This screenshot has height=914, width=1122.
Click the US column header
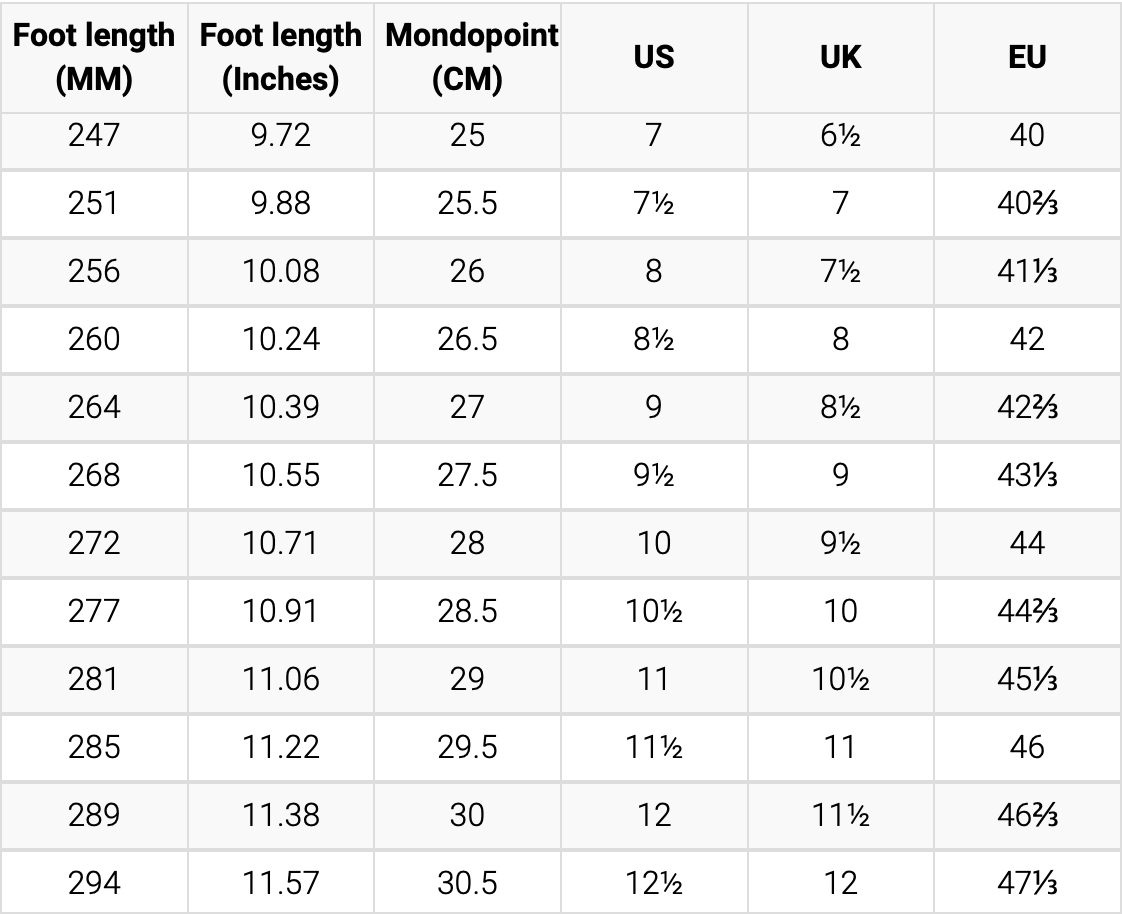[x=654, y=57]
